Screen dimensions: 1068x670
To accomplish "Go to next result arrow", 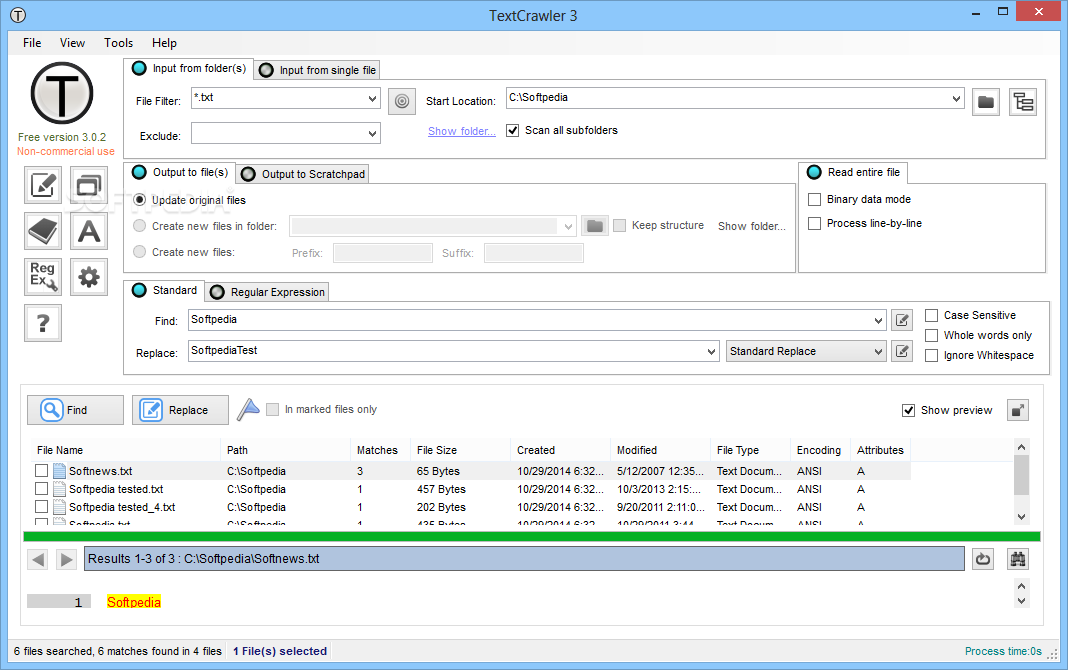I will point(66,560).
